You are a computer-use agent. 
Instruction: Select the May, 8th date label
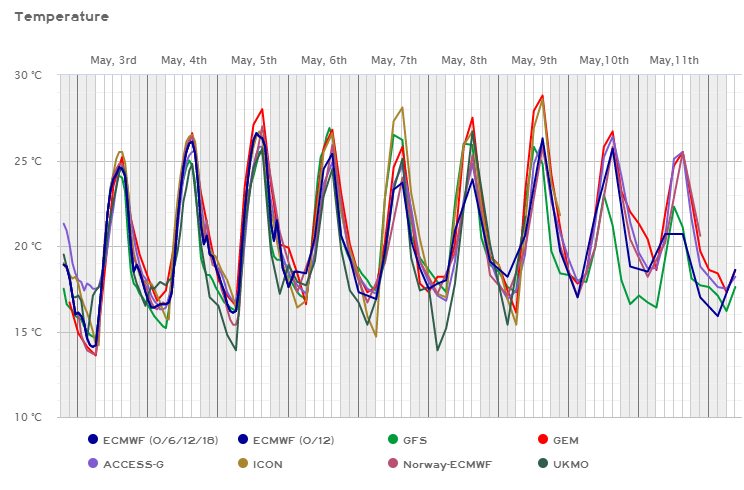pyautogui.click(x=464, y=60)
